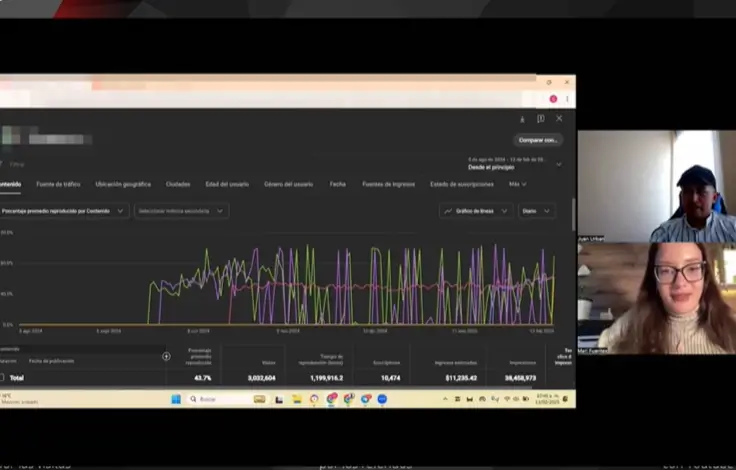Sort by 'Porcentaje promedio reproducido' column header
The height and width of the screenshot is (470, 736).
click(x=199, y=356)
